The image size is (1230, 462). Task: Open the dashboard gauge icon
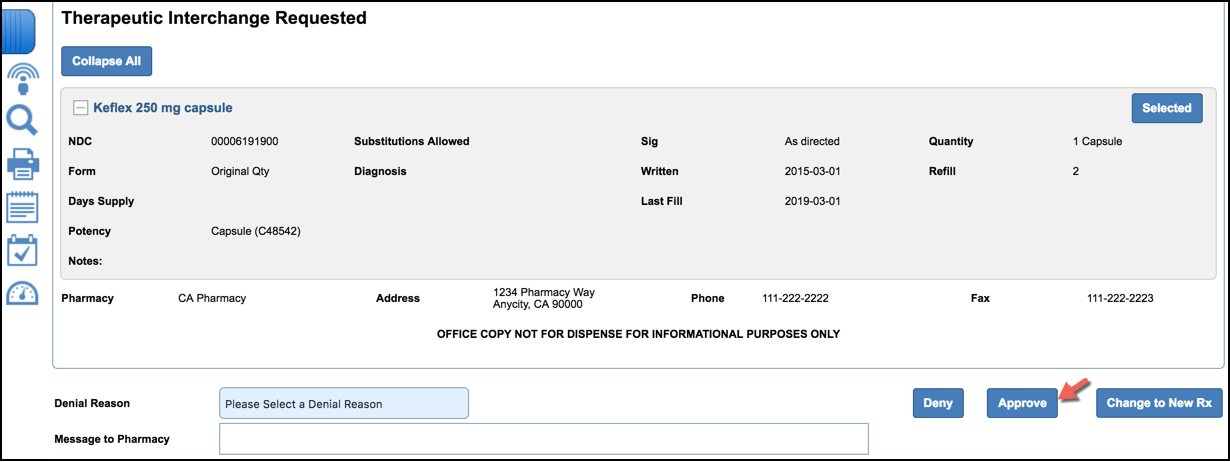click(x=22, y=293)
